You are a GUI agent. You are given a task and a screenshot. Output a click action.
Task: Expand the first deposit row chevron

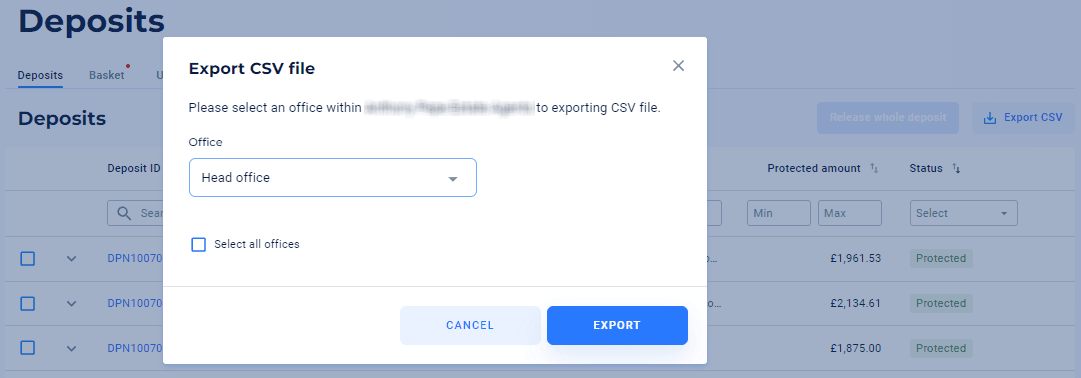71,259
